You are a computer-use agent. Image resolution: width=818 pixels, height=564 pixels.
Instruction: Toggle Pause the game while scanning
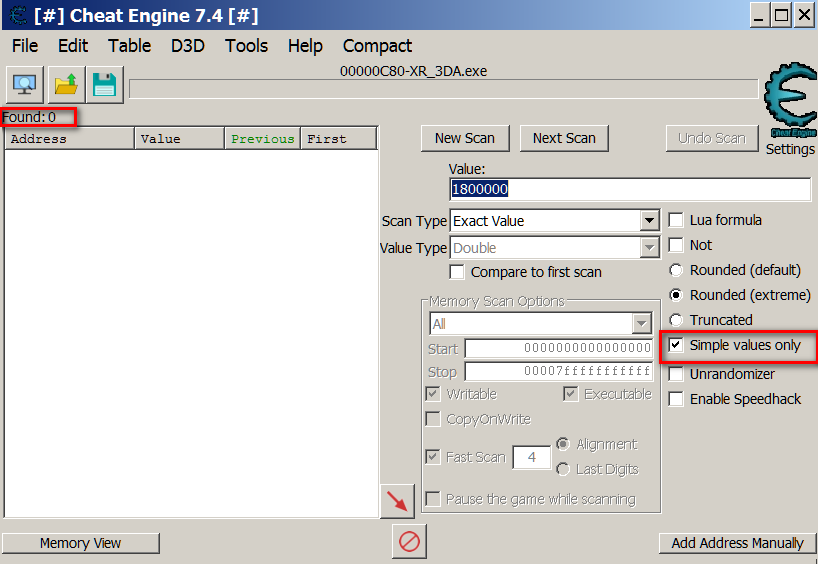[x=433, y=499]
